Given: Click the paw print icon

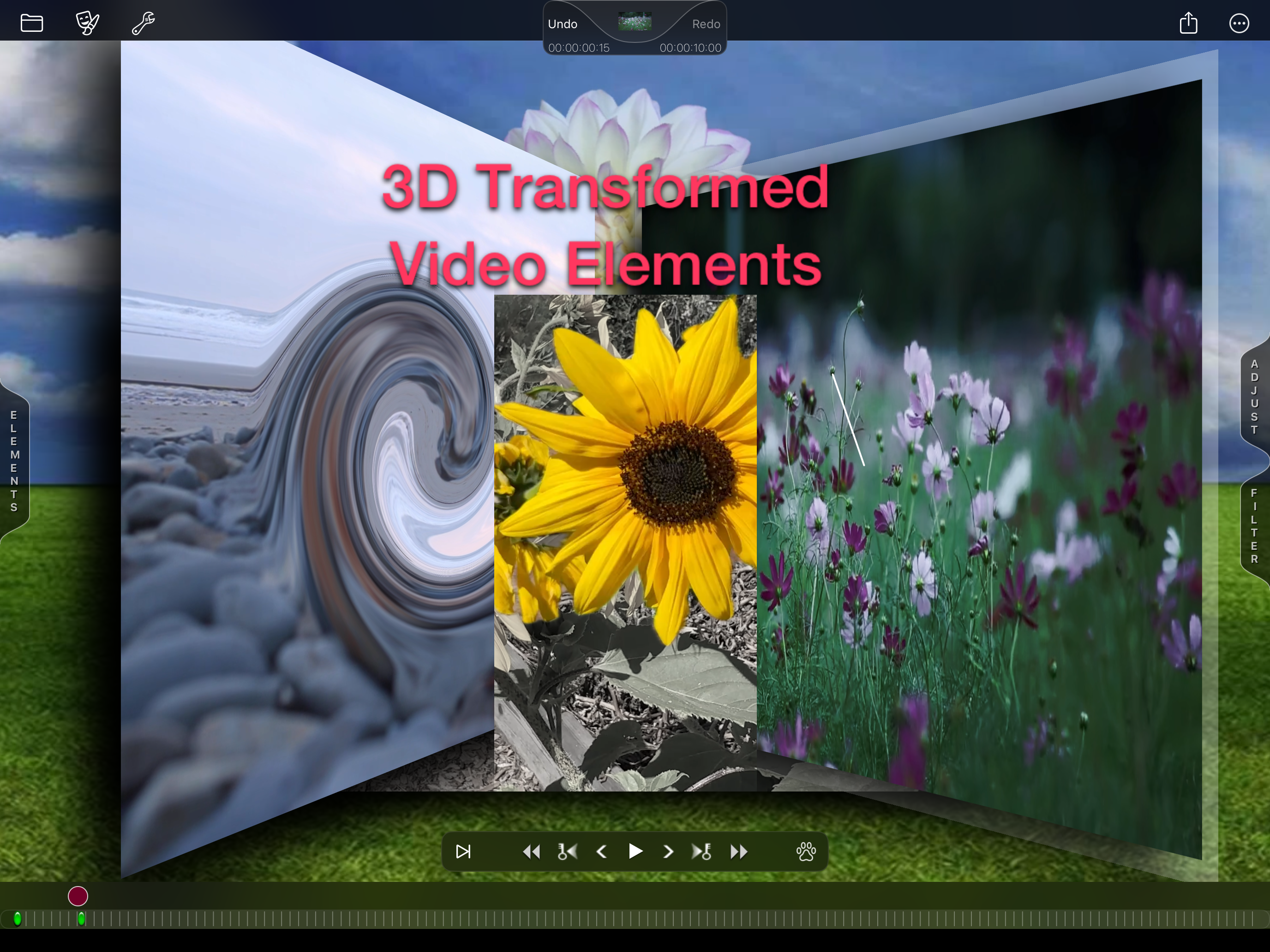Looking at the screenshot, I should click(x=806, y=851).
